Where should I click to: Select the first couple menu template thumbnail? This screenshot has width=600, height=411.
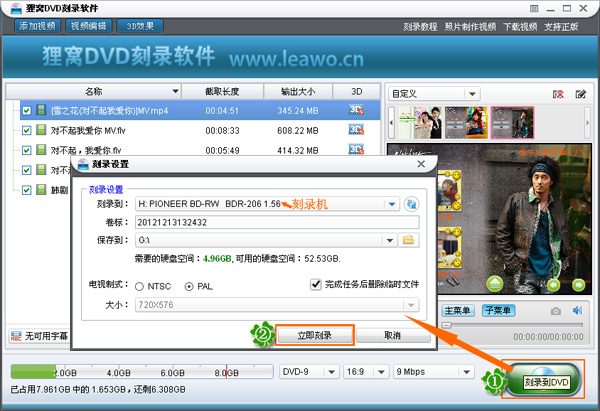click(x=420, y=122)
